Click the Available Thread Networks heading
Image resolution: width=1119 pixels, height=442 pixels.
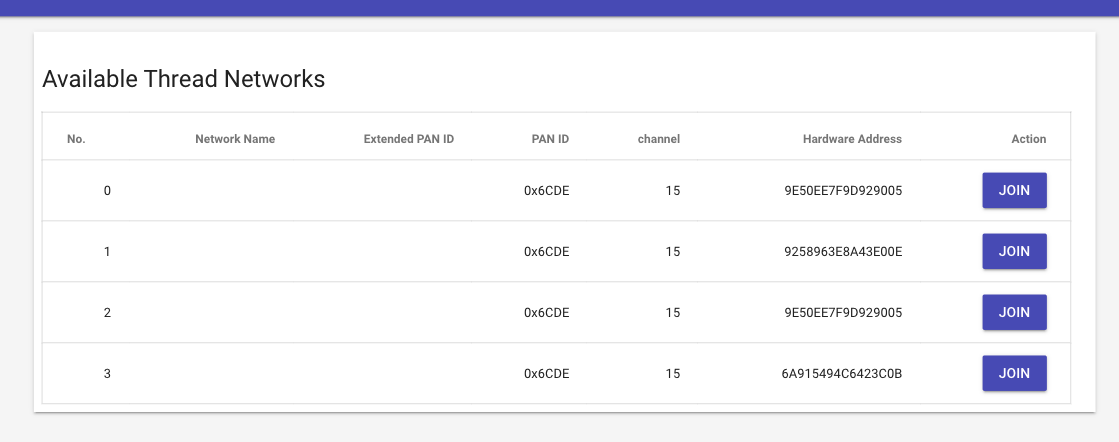tap(183, 79)
